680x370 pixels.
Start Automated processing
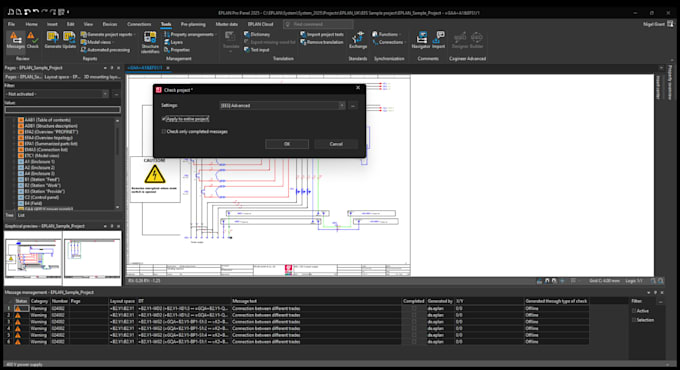[105, 50]
